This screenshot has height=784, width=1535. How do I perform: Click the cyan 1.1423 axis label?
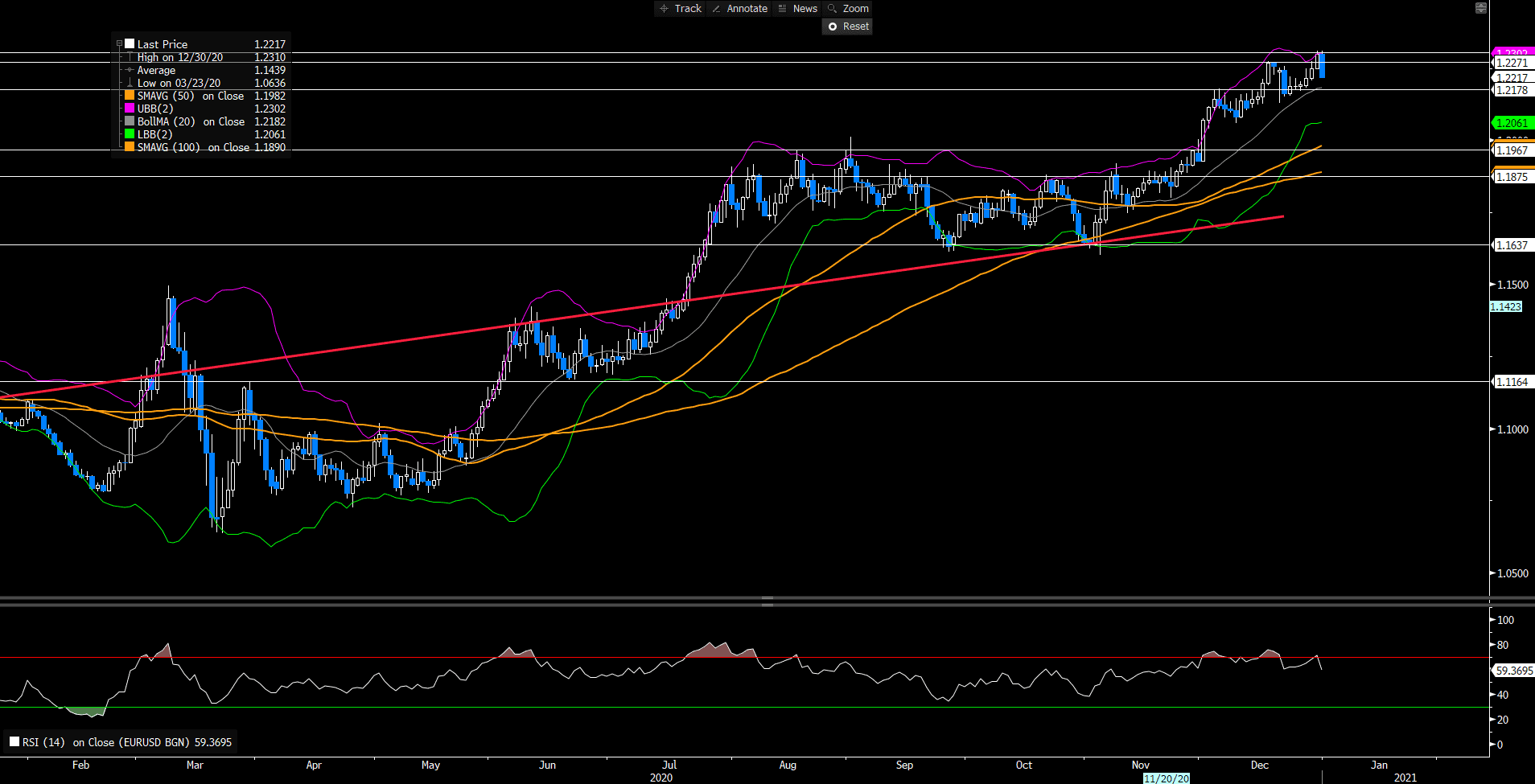1505,306
